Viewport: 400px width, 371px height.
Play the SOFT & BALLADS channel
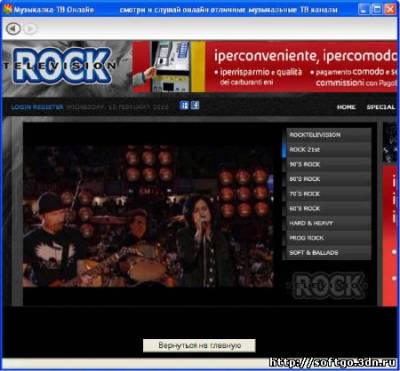[327, 252]
